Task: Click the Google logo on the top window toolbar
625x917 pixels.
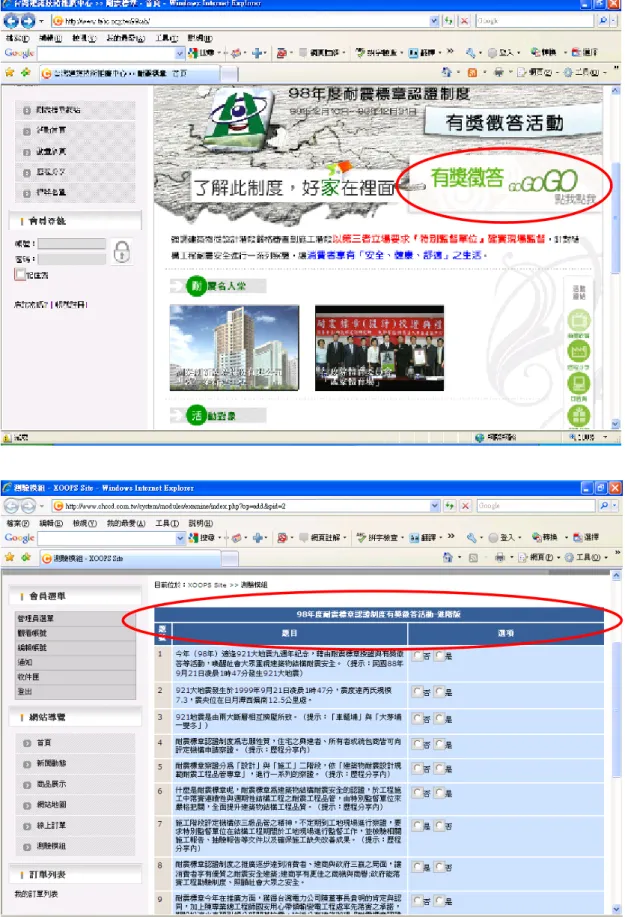Action: click(19, 53)
